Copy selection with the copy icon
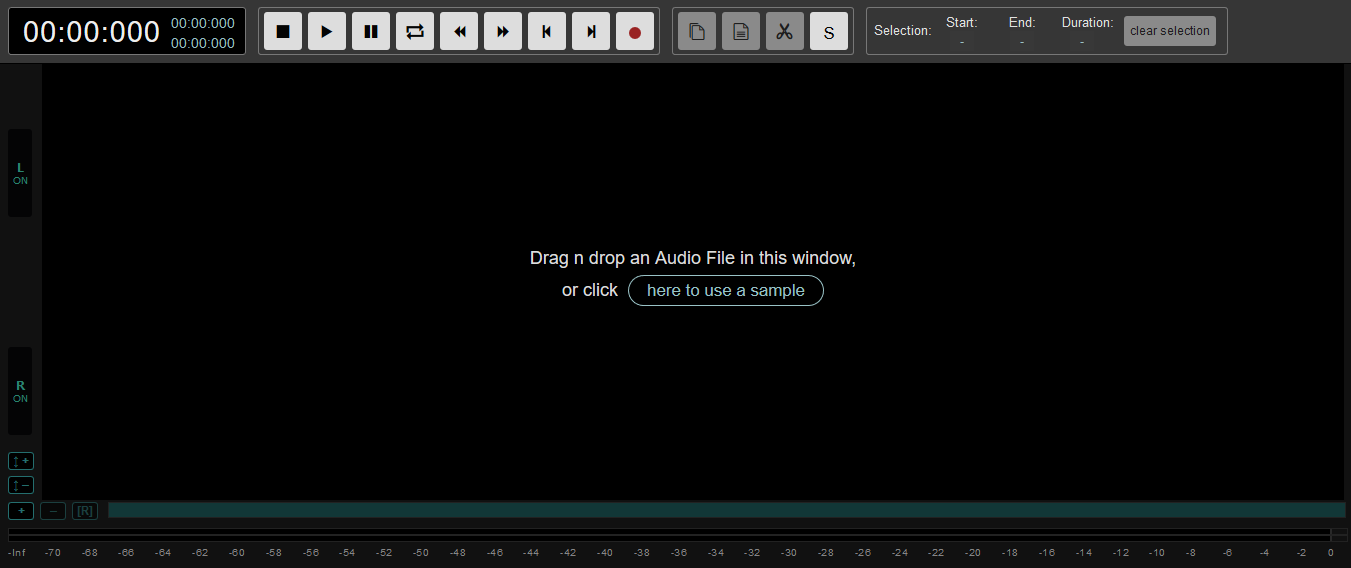Viewport: 1351px width, 568px height. pyautogui.click(x=697, y=32)
